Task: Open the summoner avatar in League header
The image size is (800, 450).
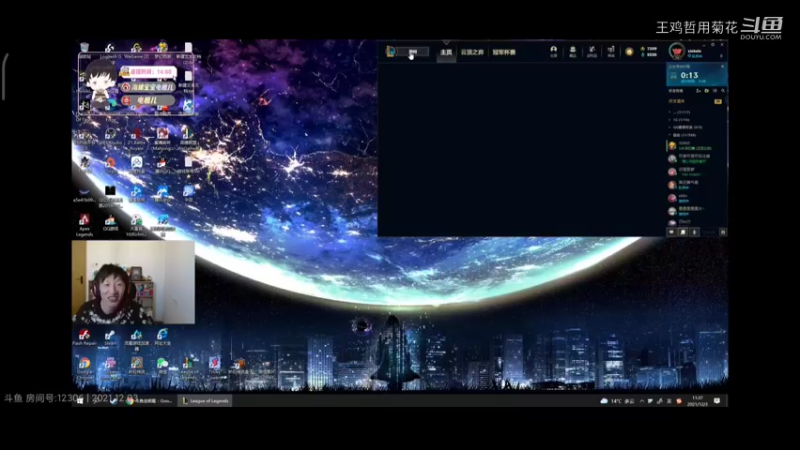Action: (x=677, y=51)
